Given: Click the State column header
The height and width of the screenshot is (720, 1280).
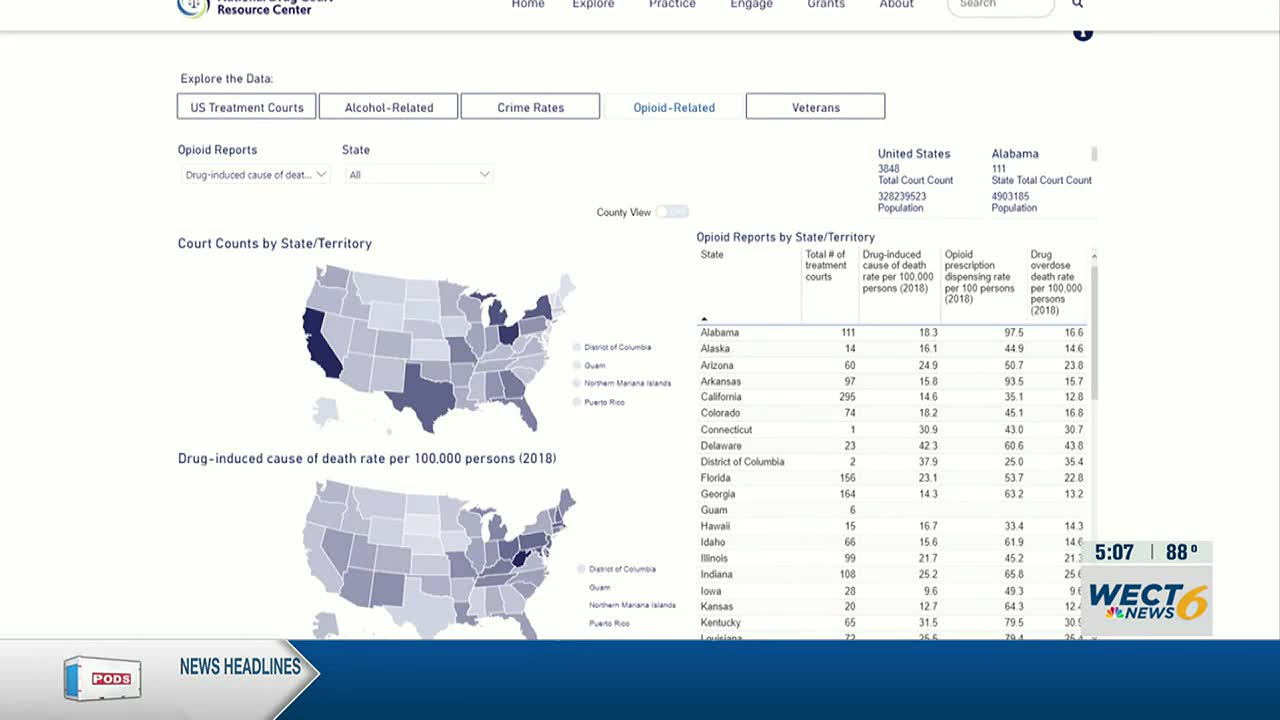Looking at the screenshot, I should tap(712, 255).
